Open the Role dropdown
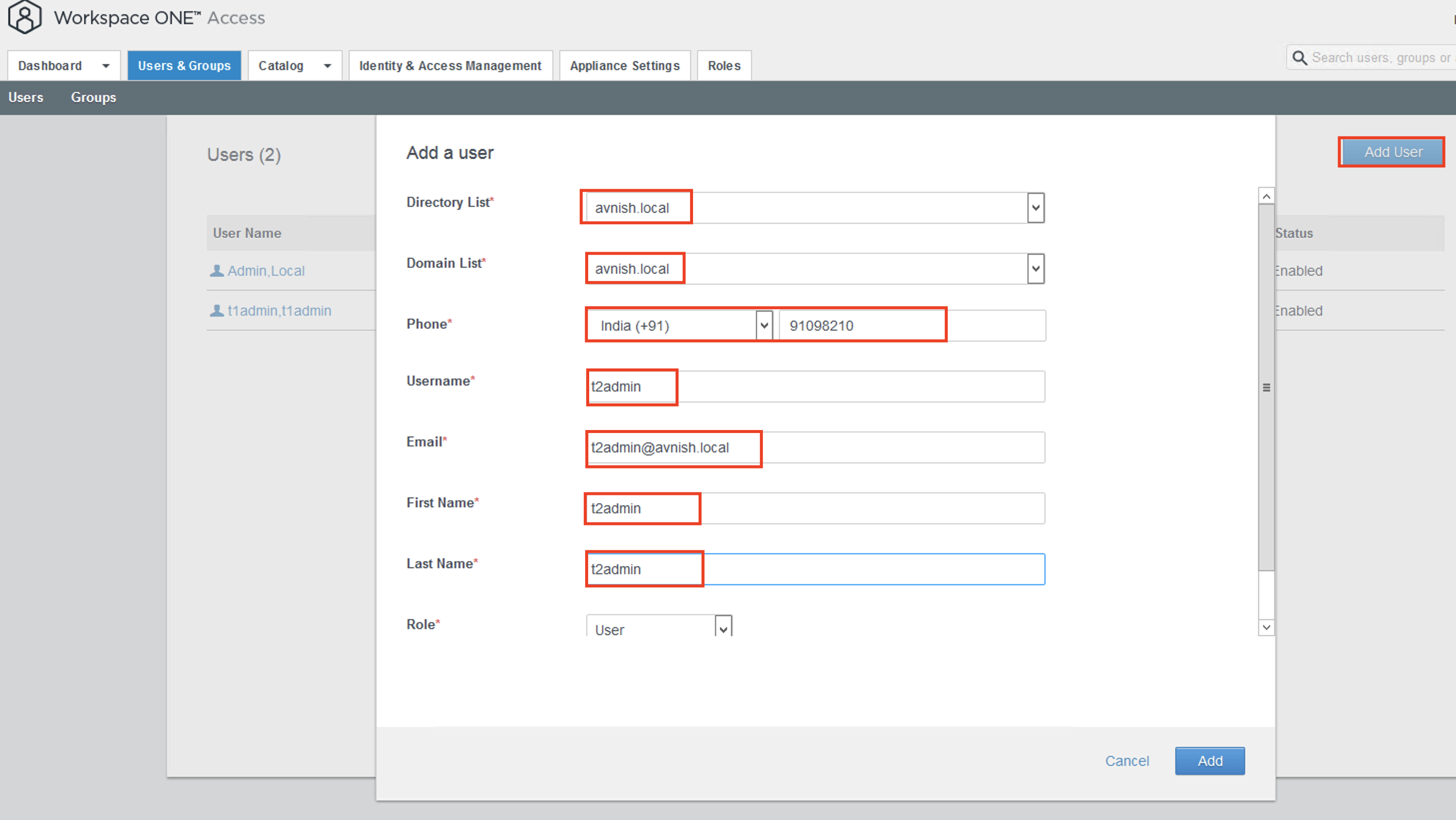This screenshot has height=820, width=1456. coord(723,629)
